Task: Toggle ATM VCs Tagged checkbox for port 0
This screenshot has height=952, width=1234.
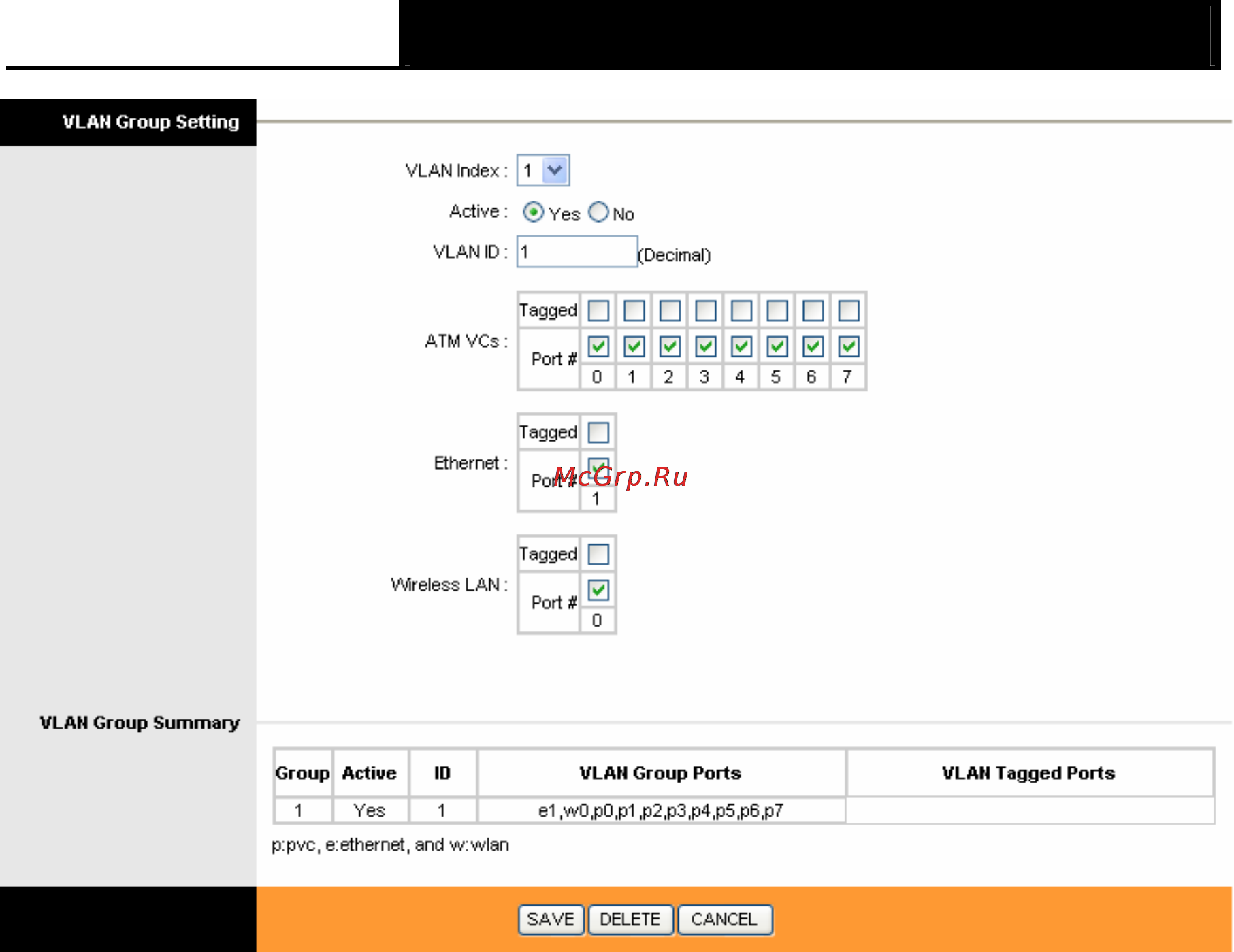Action: pos(598,311)
